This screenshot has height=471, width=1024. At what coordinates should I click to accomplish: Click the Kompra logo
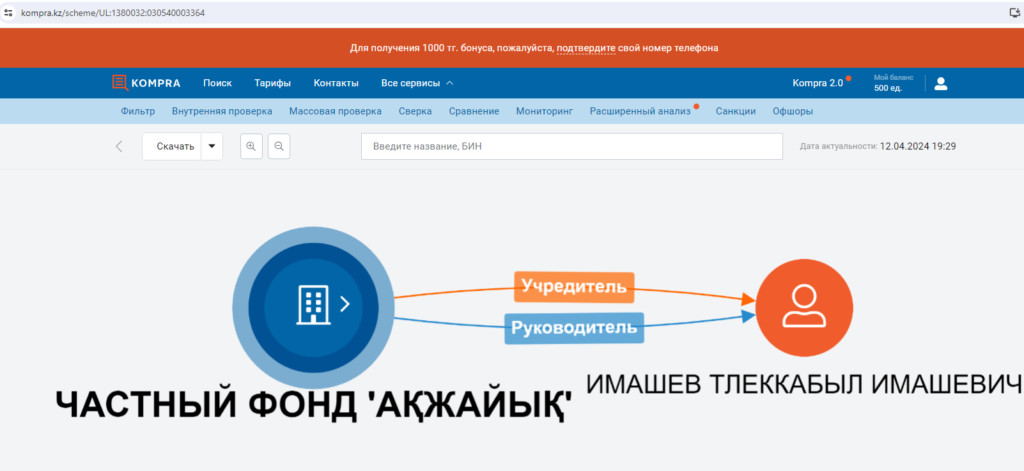146,83
